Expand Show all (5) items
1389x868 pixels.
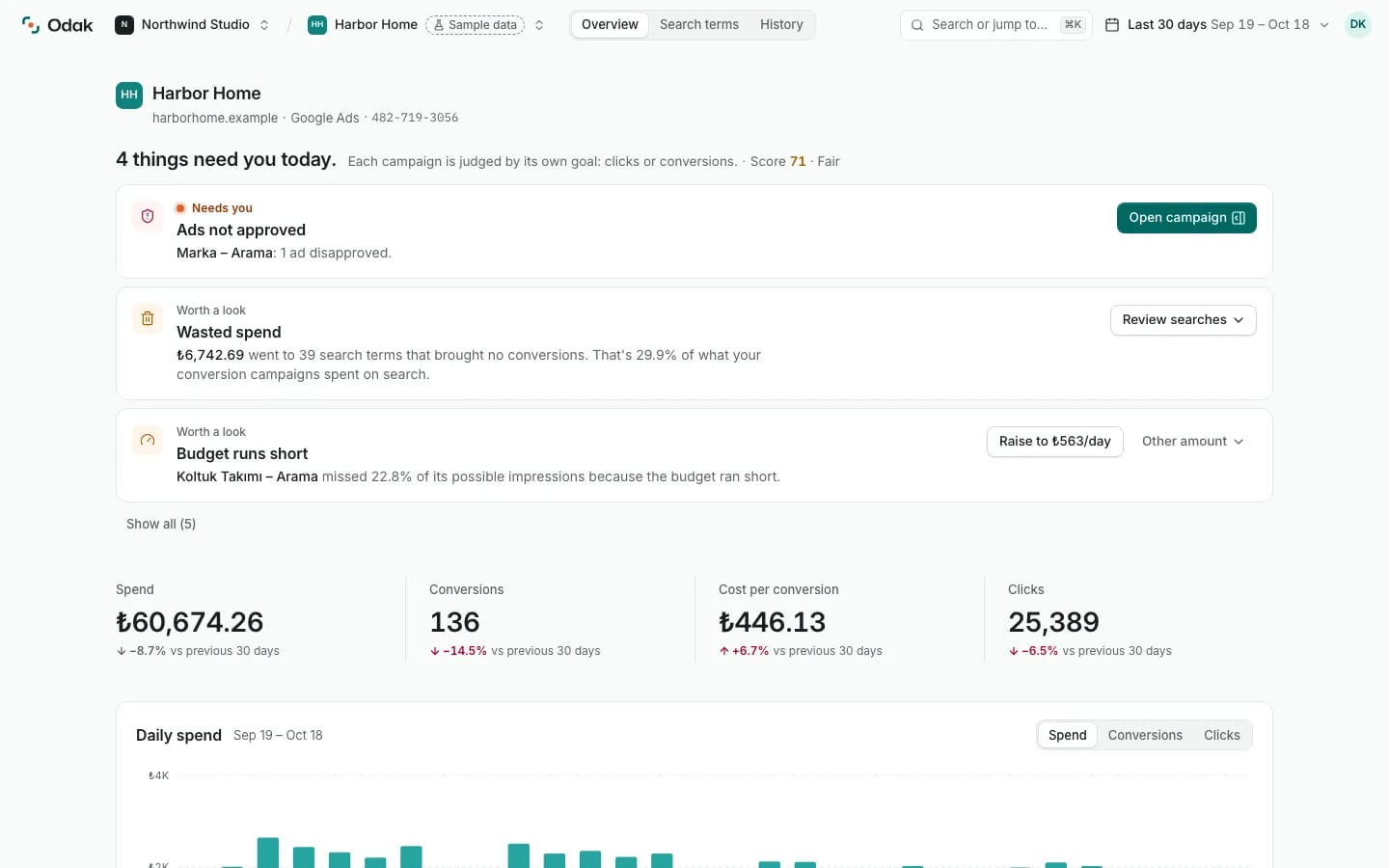point(161,524)
